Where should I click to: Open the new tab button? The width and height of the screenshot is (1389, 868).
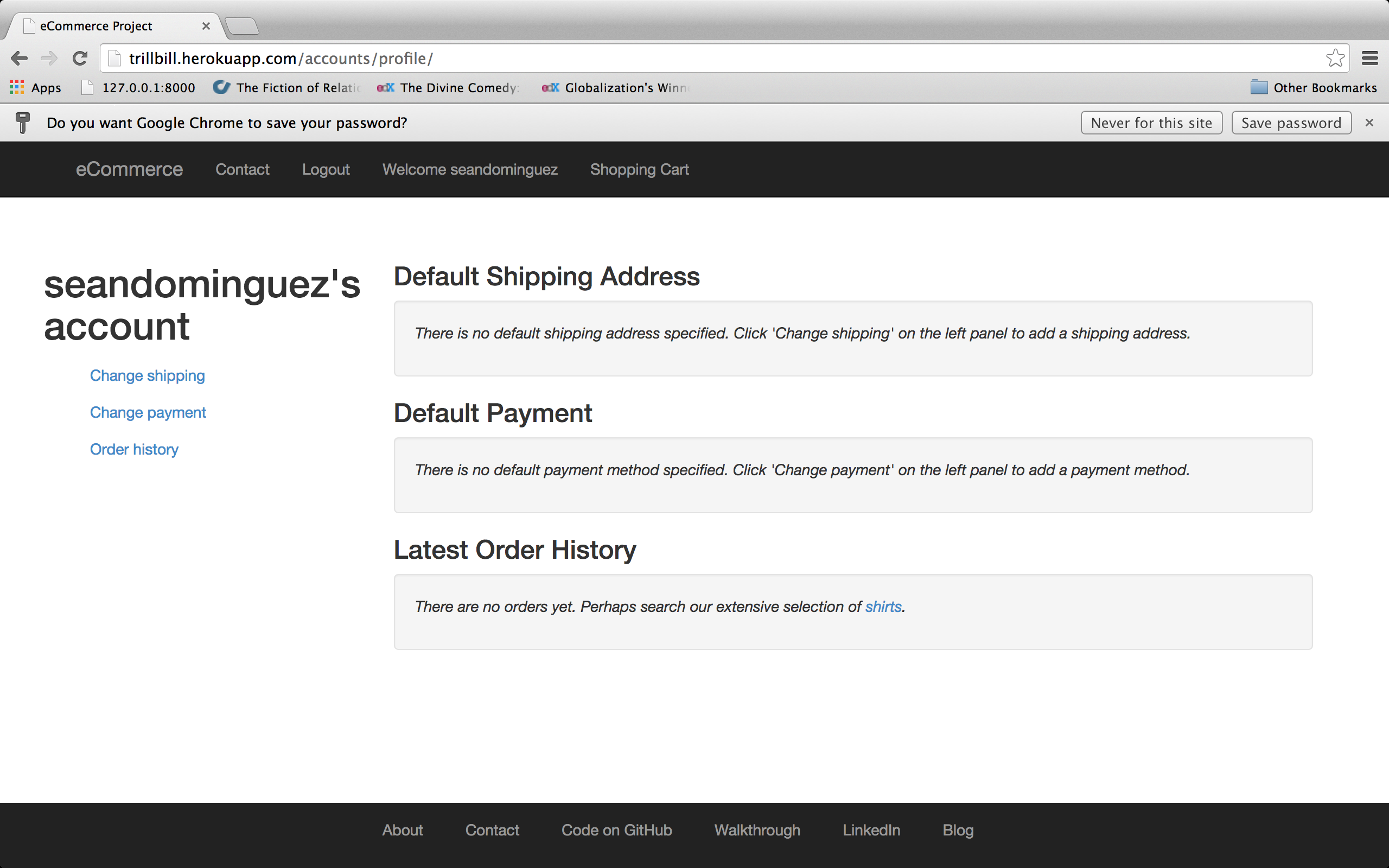click(x=241, y=26)
